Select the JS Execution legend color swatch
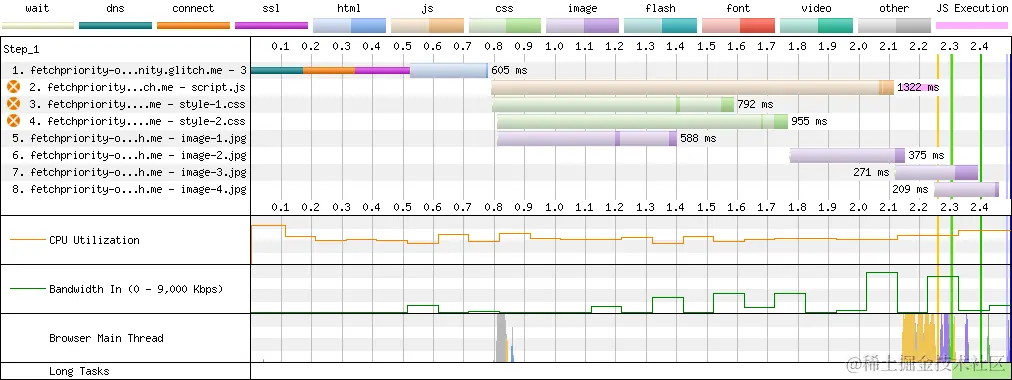The image size is (1012, 380). coord(972,26)
